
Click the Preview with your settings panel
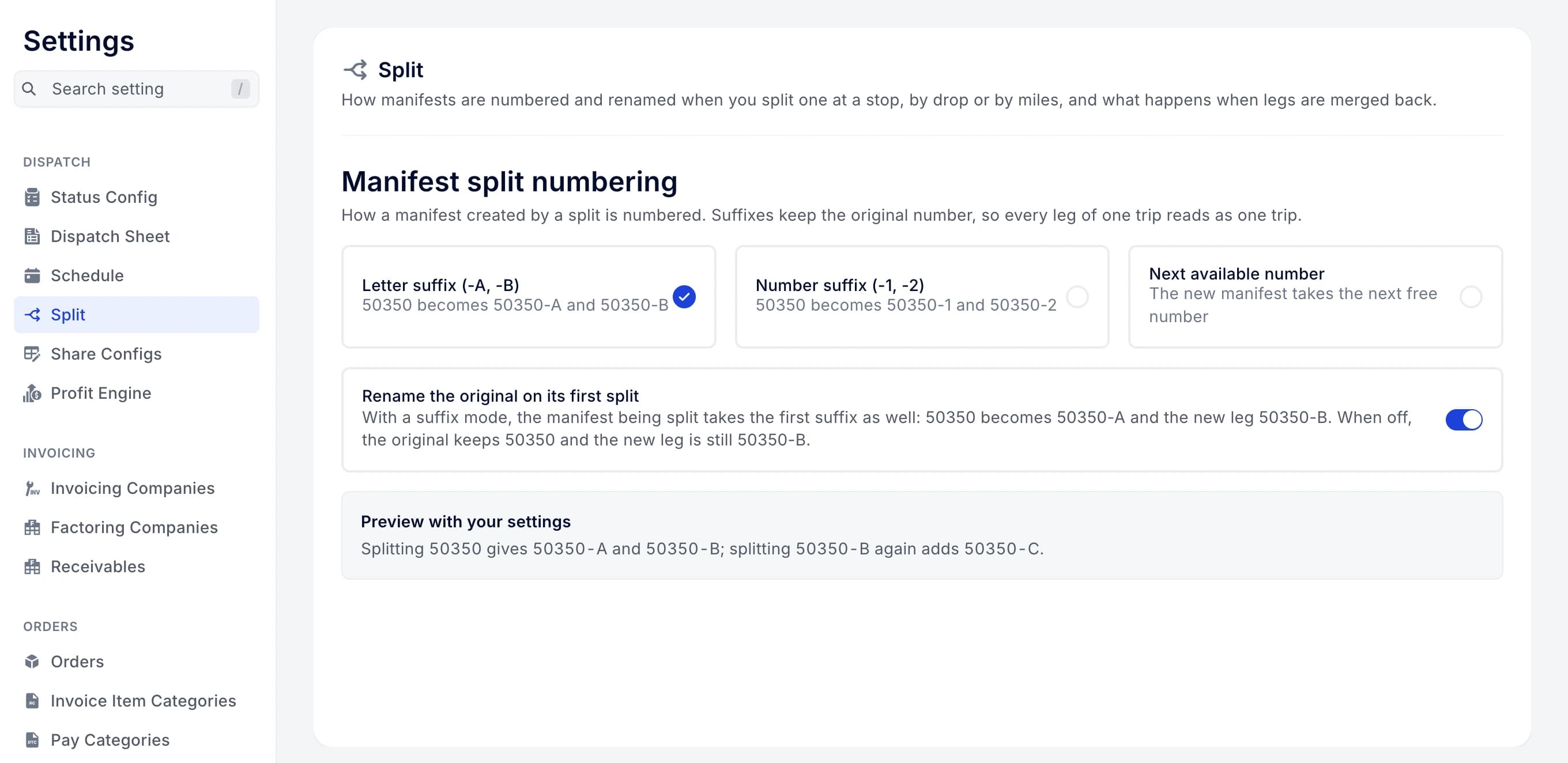coord(922,535)
